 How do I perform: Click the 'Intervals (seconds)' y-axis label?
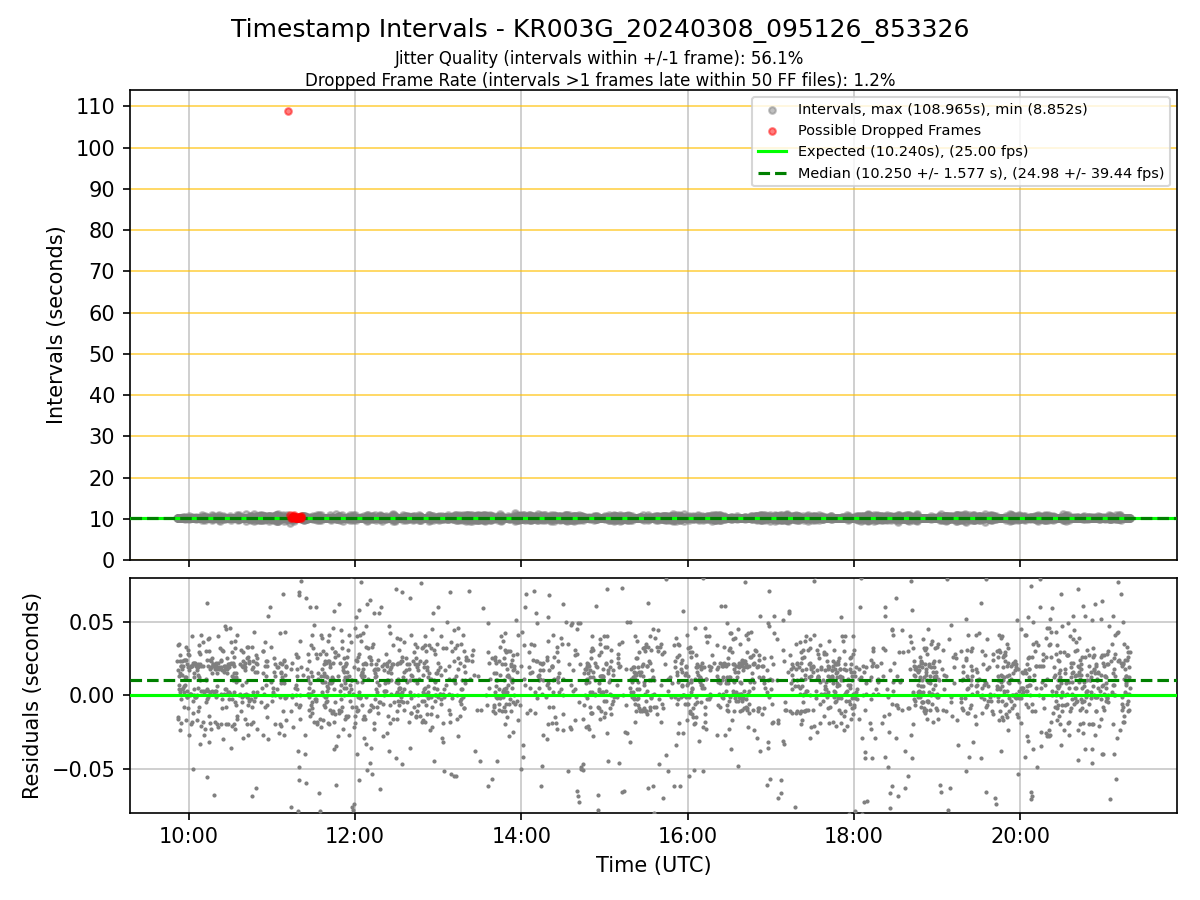(56, 325)
